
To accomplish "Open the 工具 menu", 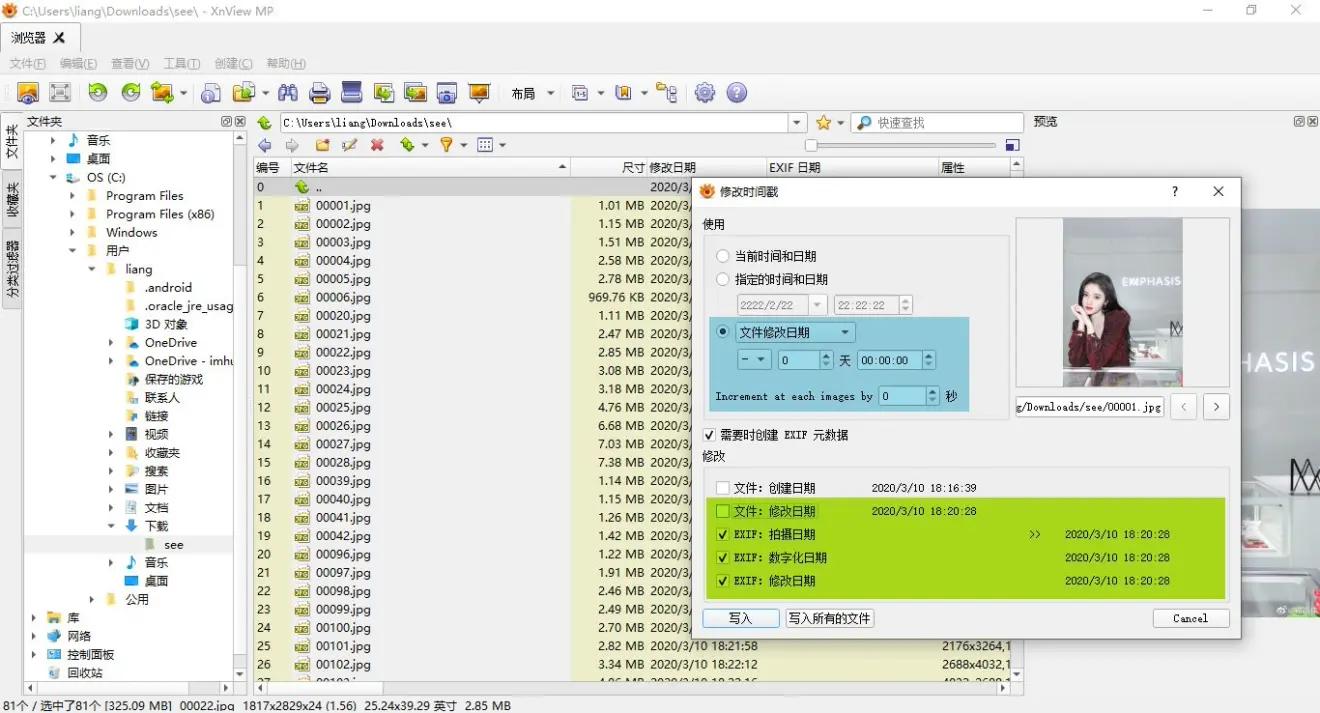I will (x=181, y=63).
